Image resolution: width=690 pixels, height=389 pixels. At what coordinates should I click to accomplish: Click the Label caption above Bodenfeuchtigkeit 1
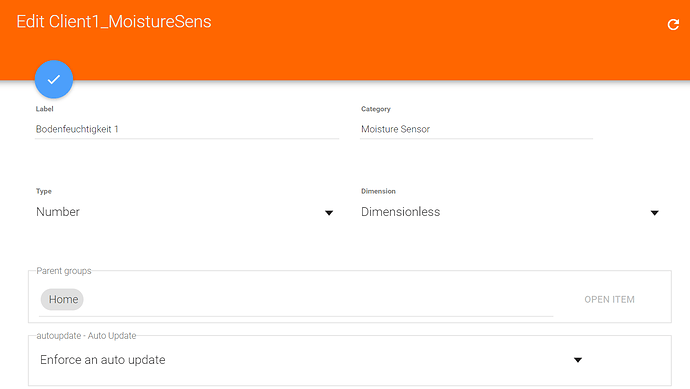coord(44,109)
